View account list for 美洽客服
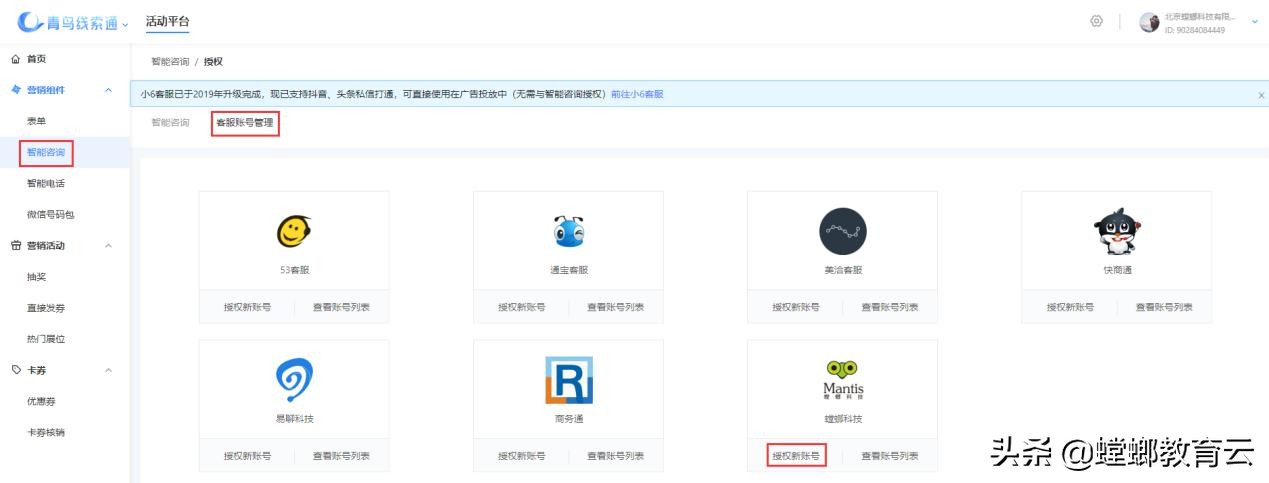The height and width of the screenshot is (483, 1269). (890, 307)
